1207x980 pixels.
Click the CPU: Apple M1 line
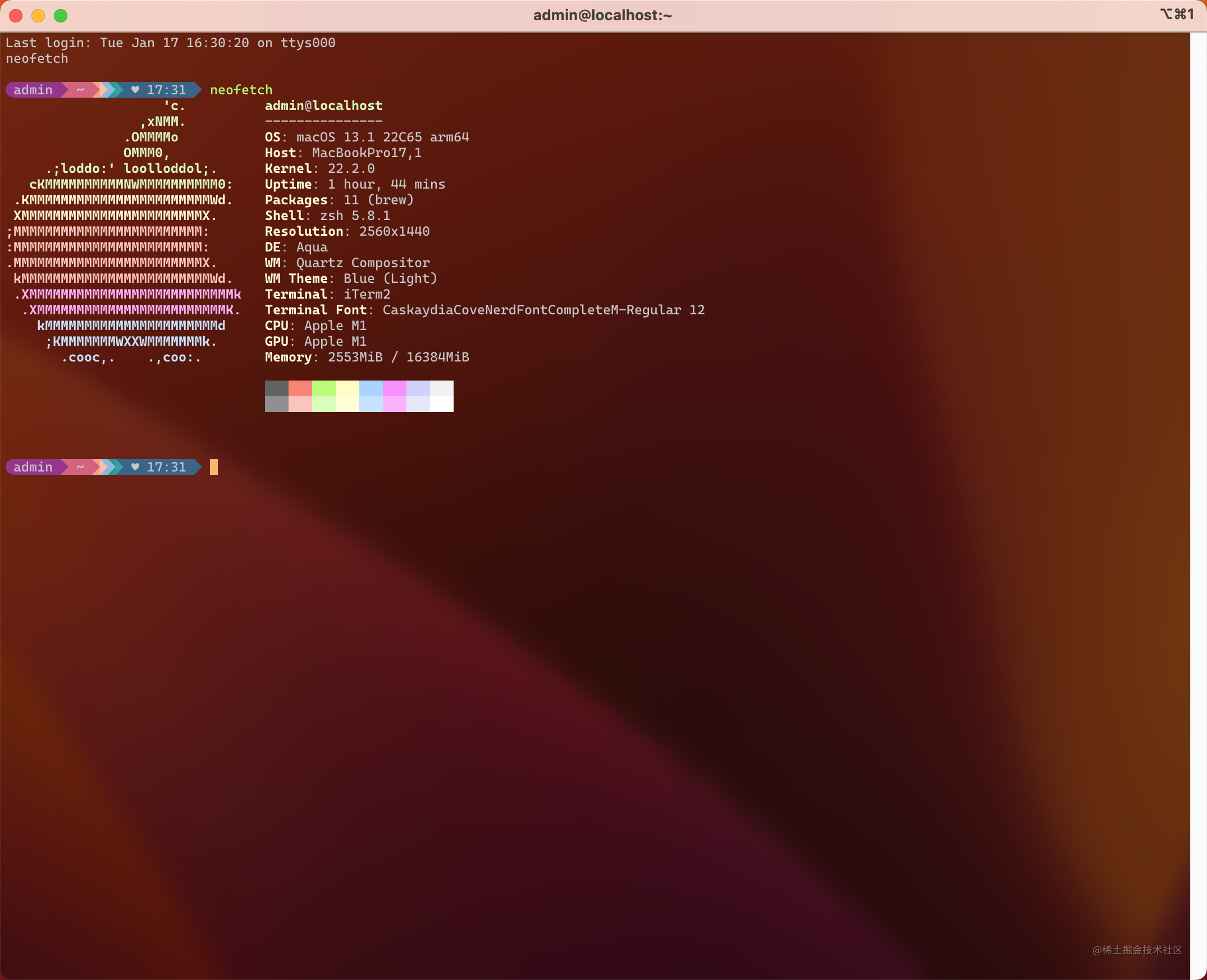tap(316, 326)
